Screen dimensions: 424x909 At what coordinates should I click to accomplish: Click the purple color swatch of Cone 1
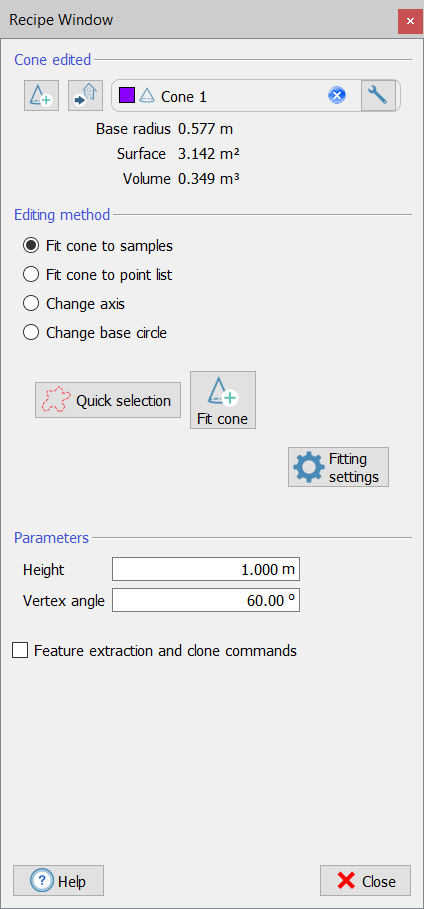[x=127, y=94]
